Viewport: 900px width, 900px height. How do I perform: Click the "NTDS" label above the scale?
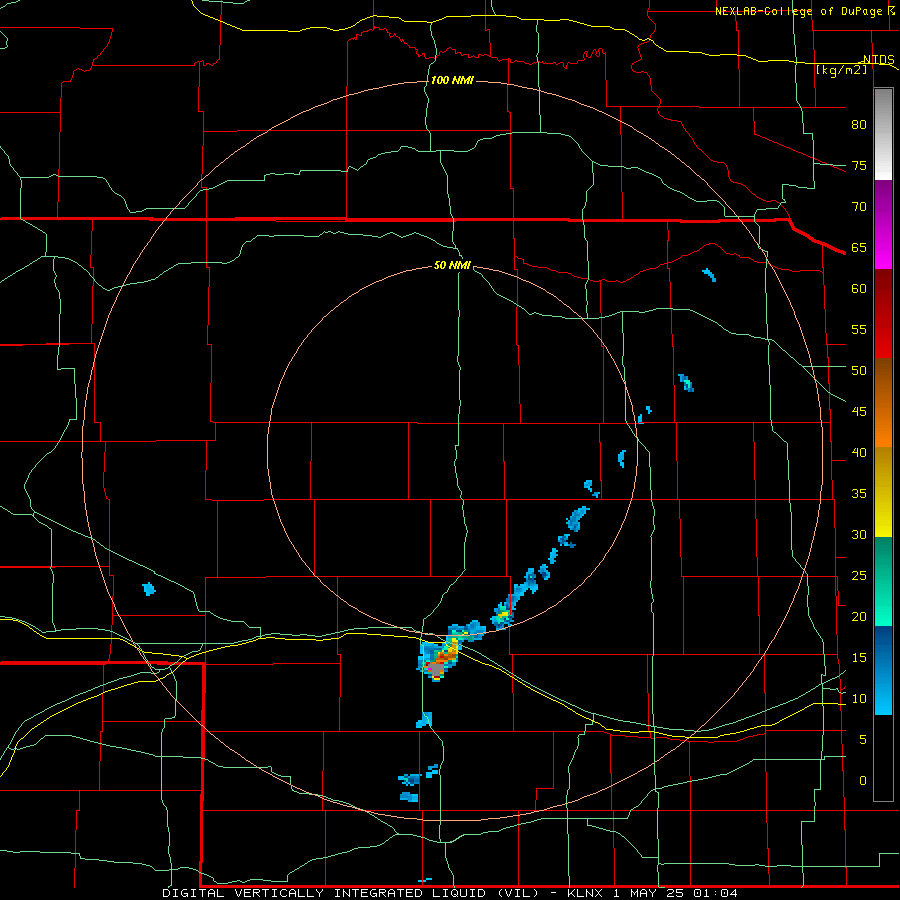(878, 60)
